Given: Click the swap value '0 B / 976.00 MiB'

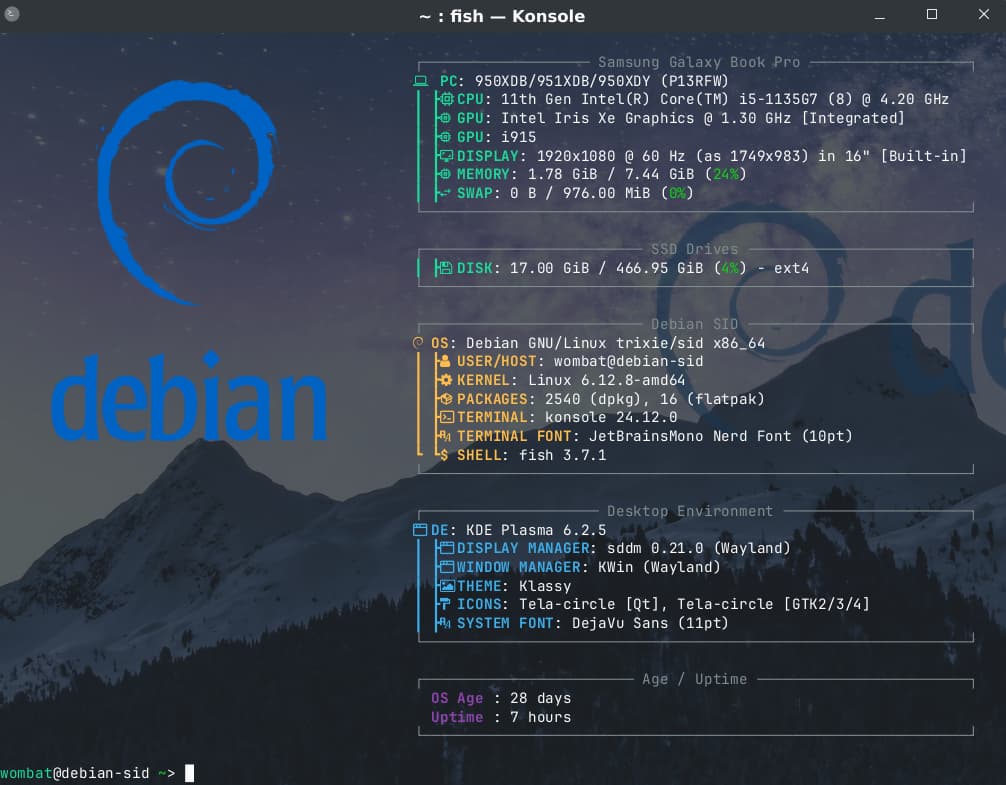Looking at the screenshot, I should [x=580, y=193].
